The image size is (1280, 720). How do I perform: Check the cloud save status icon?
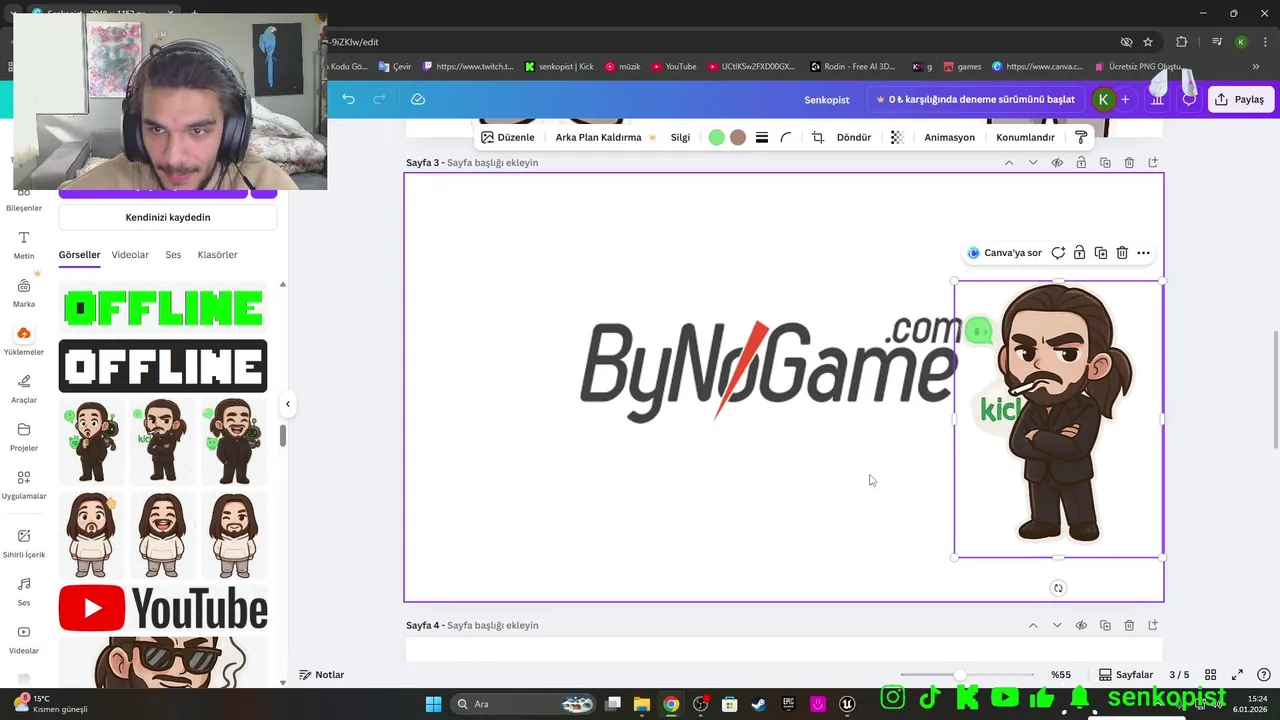point(418,99)
